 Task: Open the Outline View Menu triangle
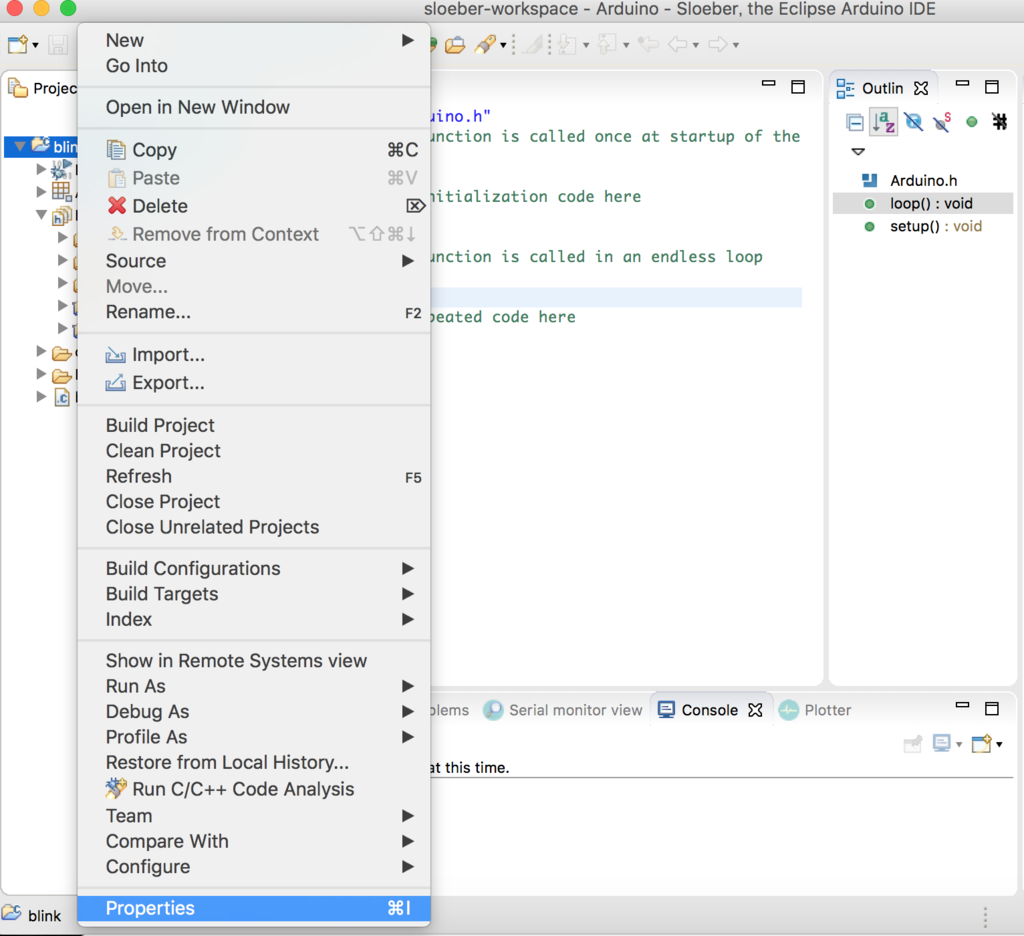[x=858, y=152]
